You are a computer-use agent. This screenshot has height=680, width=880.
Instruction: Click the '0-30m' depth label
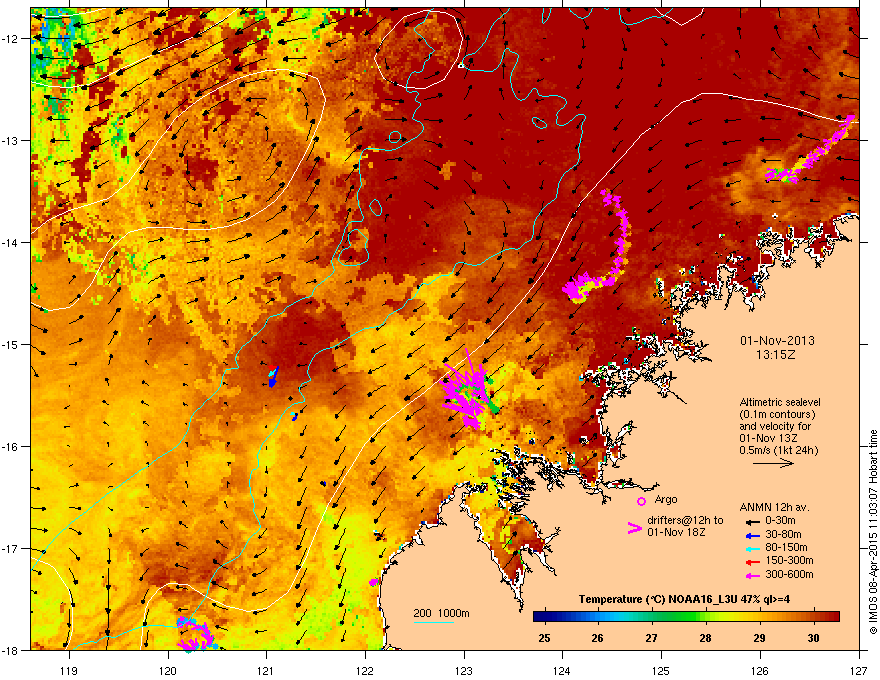pyautogui.click(x=780, y=521)
